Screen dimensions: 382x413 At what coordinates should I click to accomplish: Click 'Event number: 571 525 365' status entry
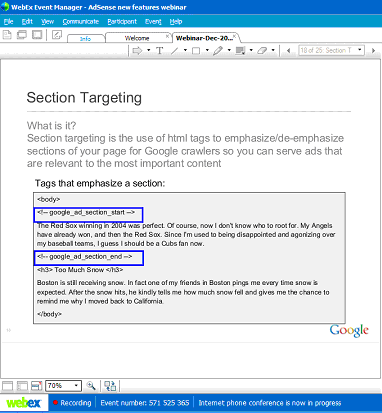(x=145, y=403)
